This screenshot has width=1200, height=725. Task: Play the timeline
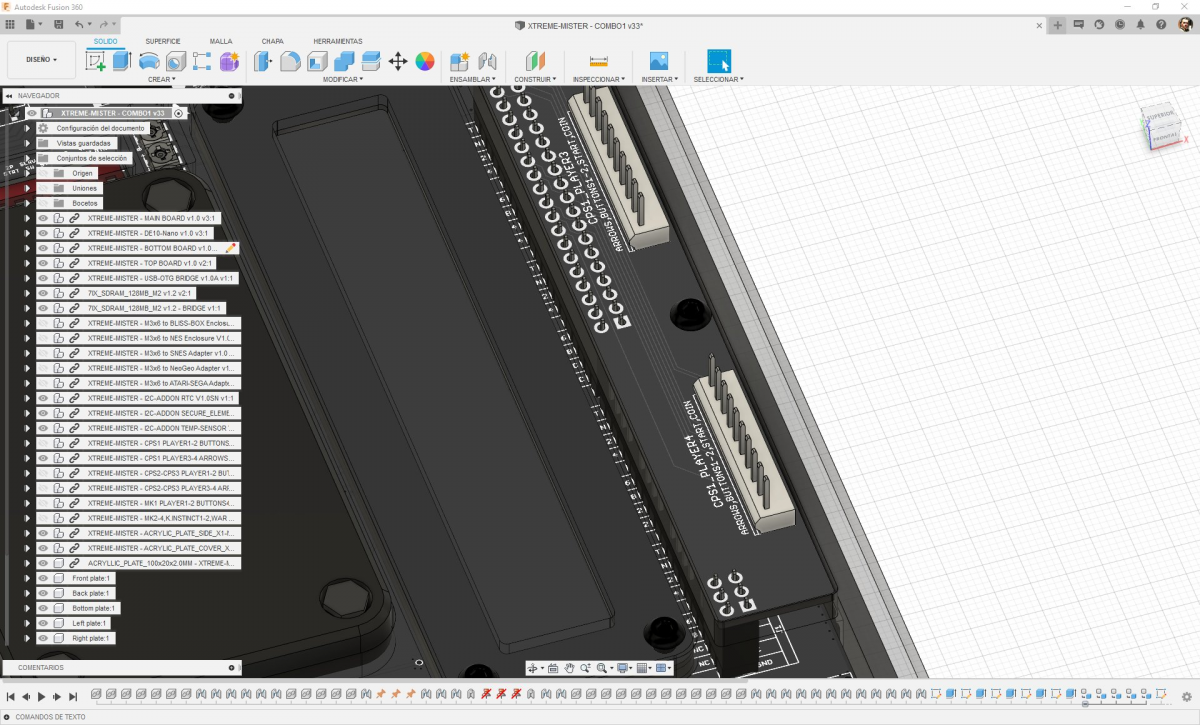pyautogui.click(x=42, y=696)
